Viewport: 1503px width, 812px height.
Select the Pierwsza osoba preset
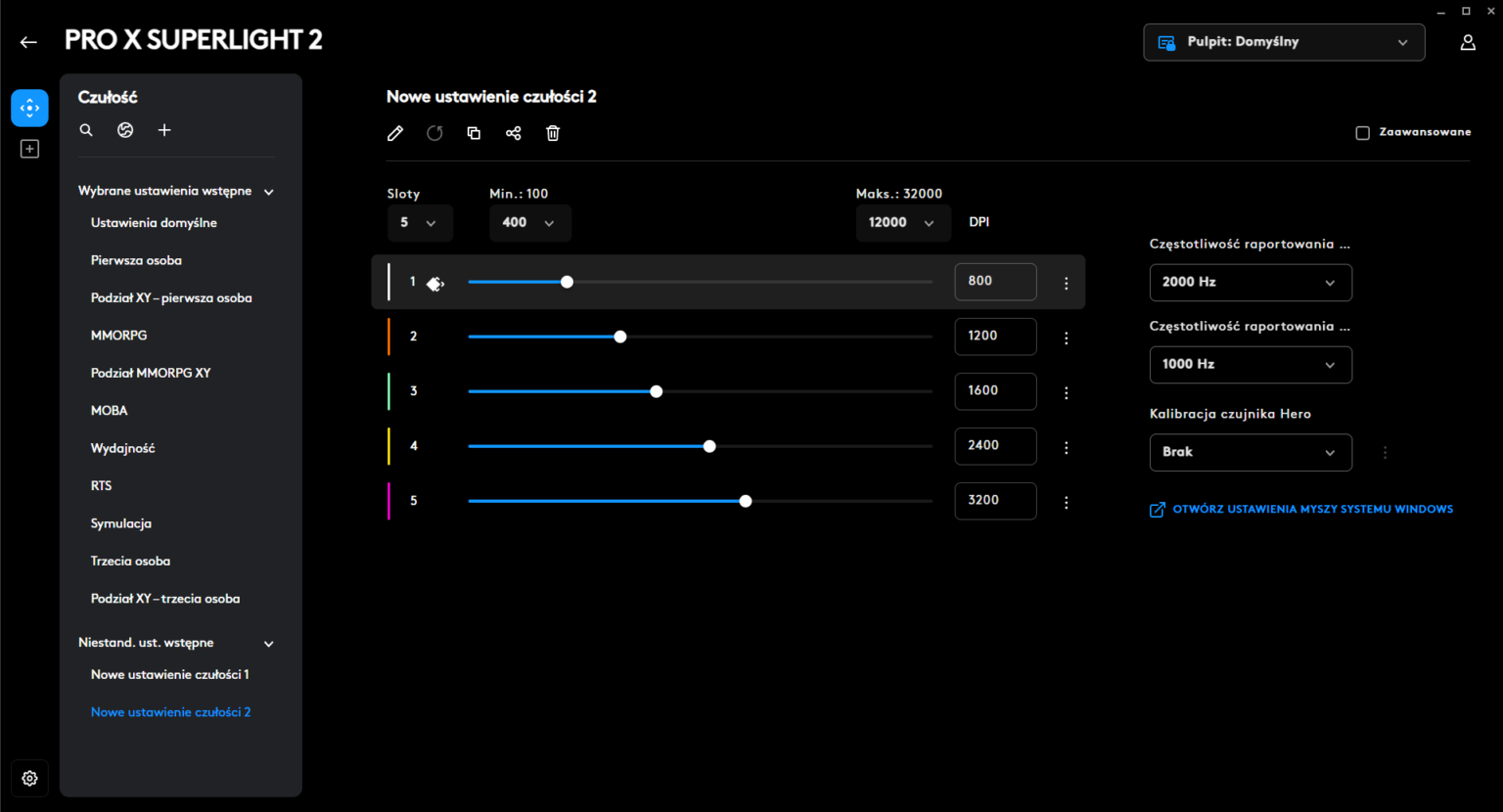coord(136,260)
